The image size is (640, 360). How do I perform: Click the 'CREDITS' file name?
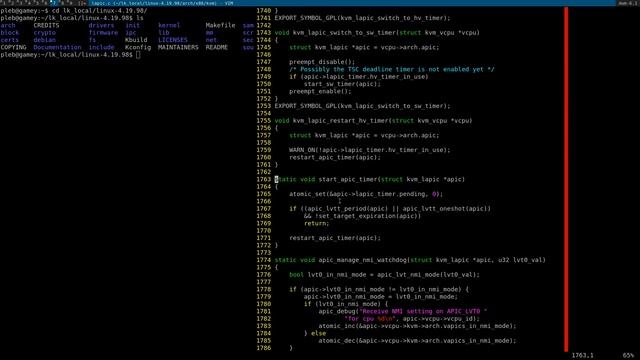[46, 25]
